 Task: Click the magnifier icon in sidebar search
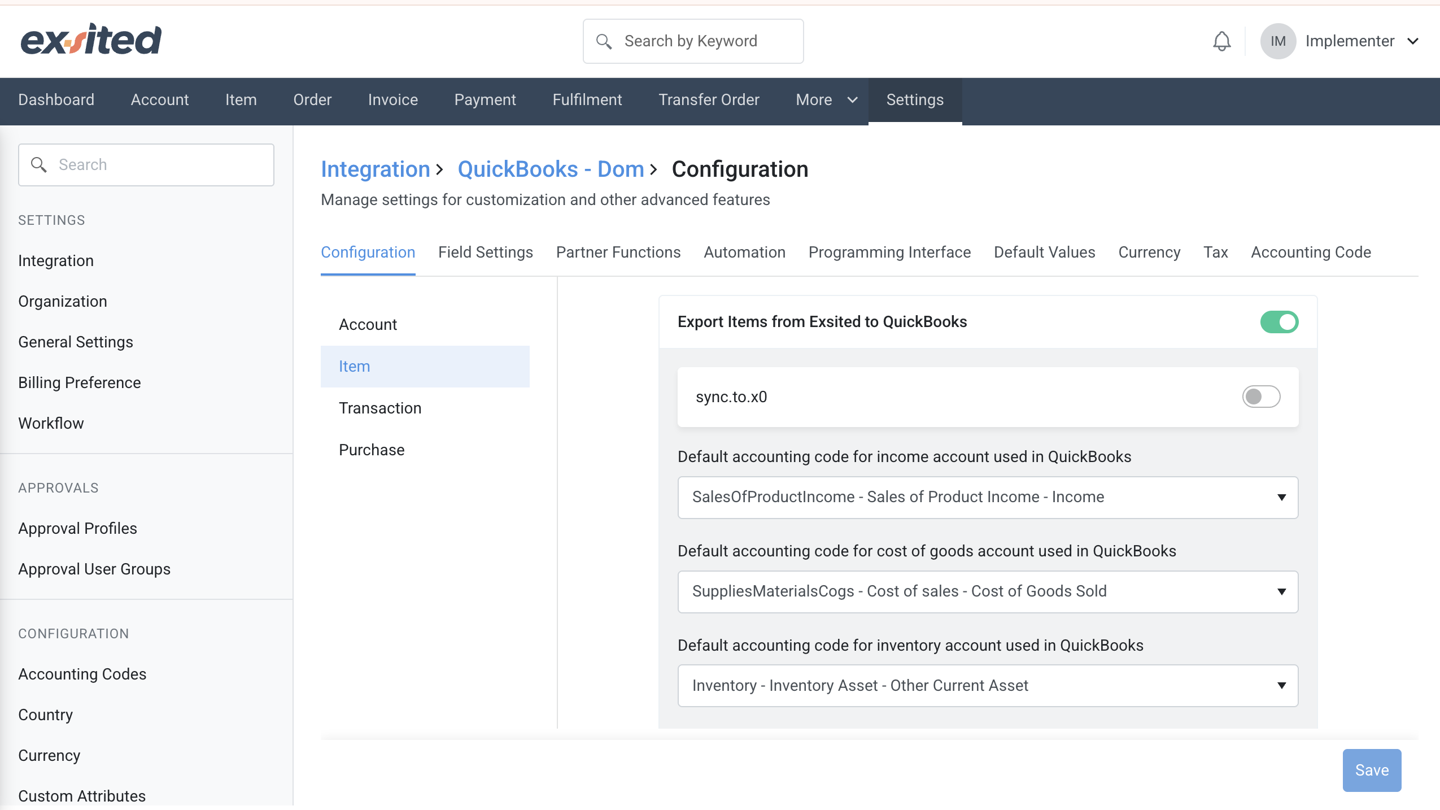tap(39, 165)
